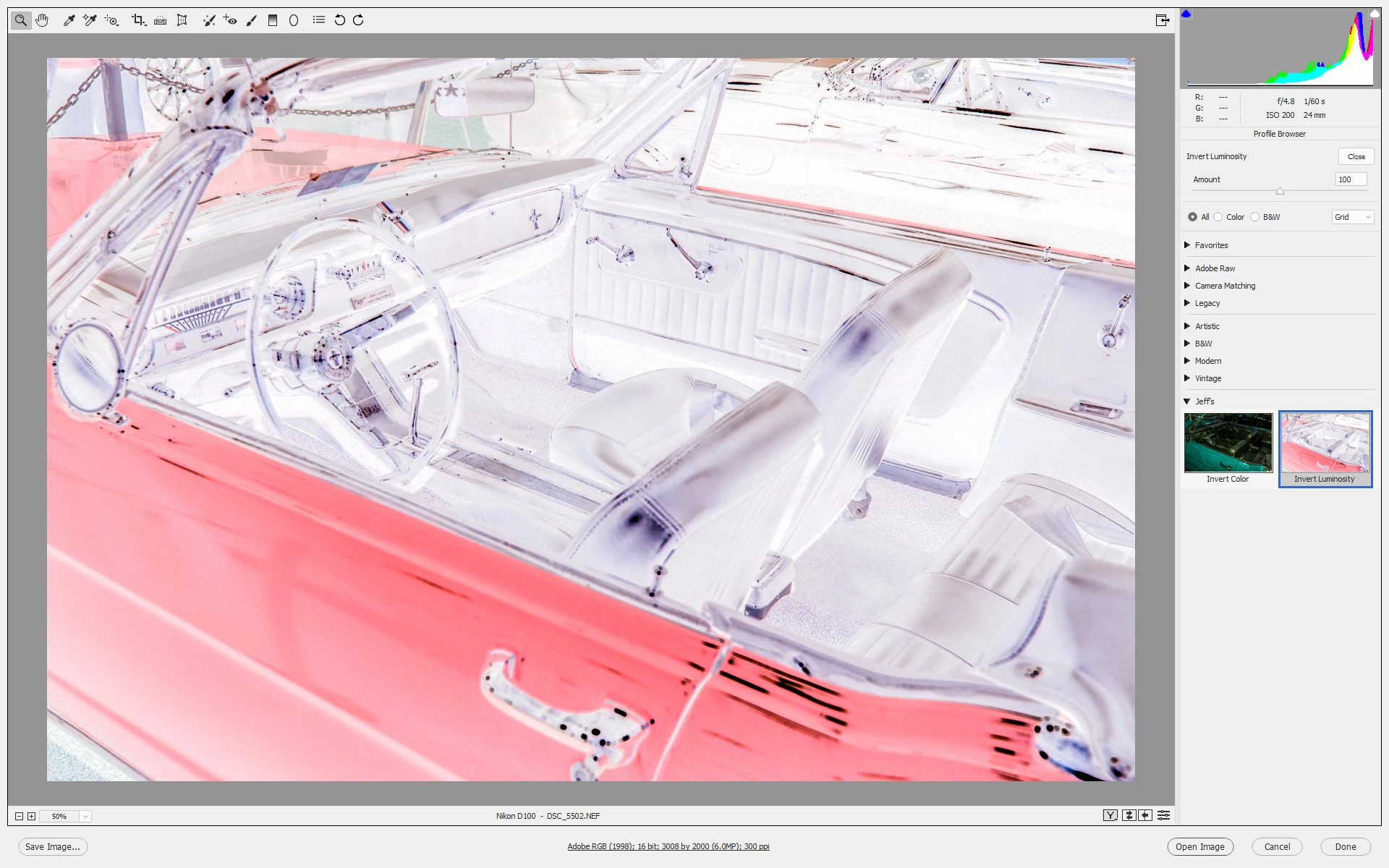This screenshot has width=1389, height=868.
Task: Activate the Transform tool
Action: point(182,20)
